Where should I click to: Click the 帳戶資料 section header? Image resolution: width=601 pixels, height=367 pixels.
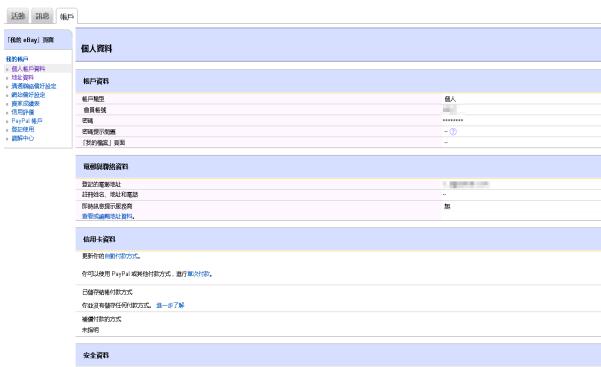coord(96,81)
